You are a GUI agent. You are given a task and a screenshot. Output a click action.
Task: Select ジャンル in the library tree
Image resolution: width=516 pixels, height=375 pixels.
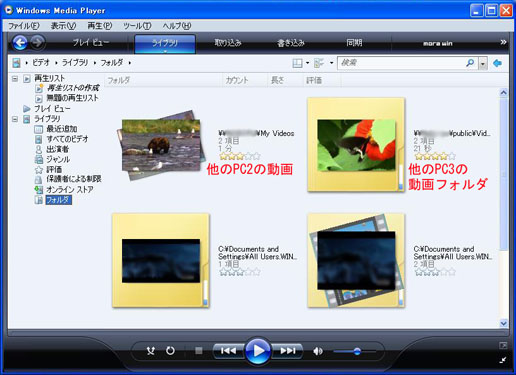(x=58, y=159)
